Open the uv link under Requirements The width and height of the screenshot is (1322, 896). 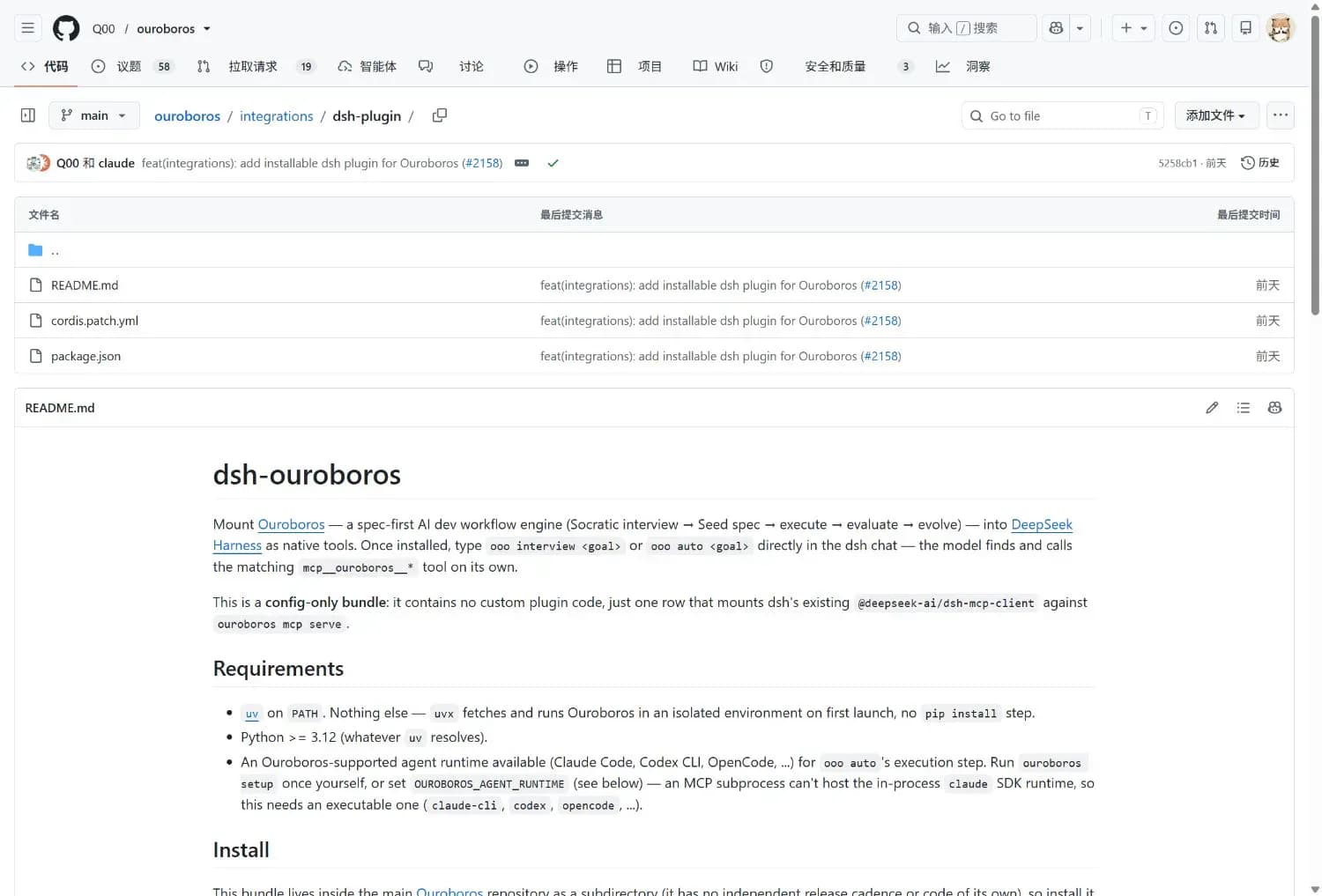click(252, 714)
